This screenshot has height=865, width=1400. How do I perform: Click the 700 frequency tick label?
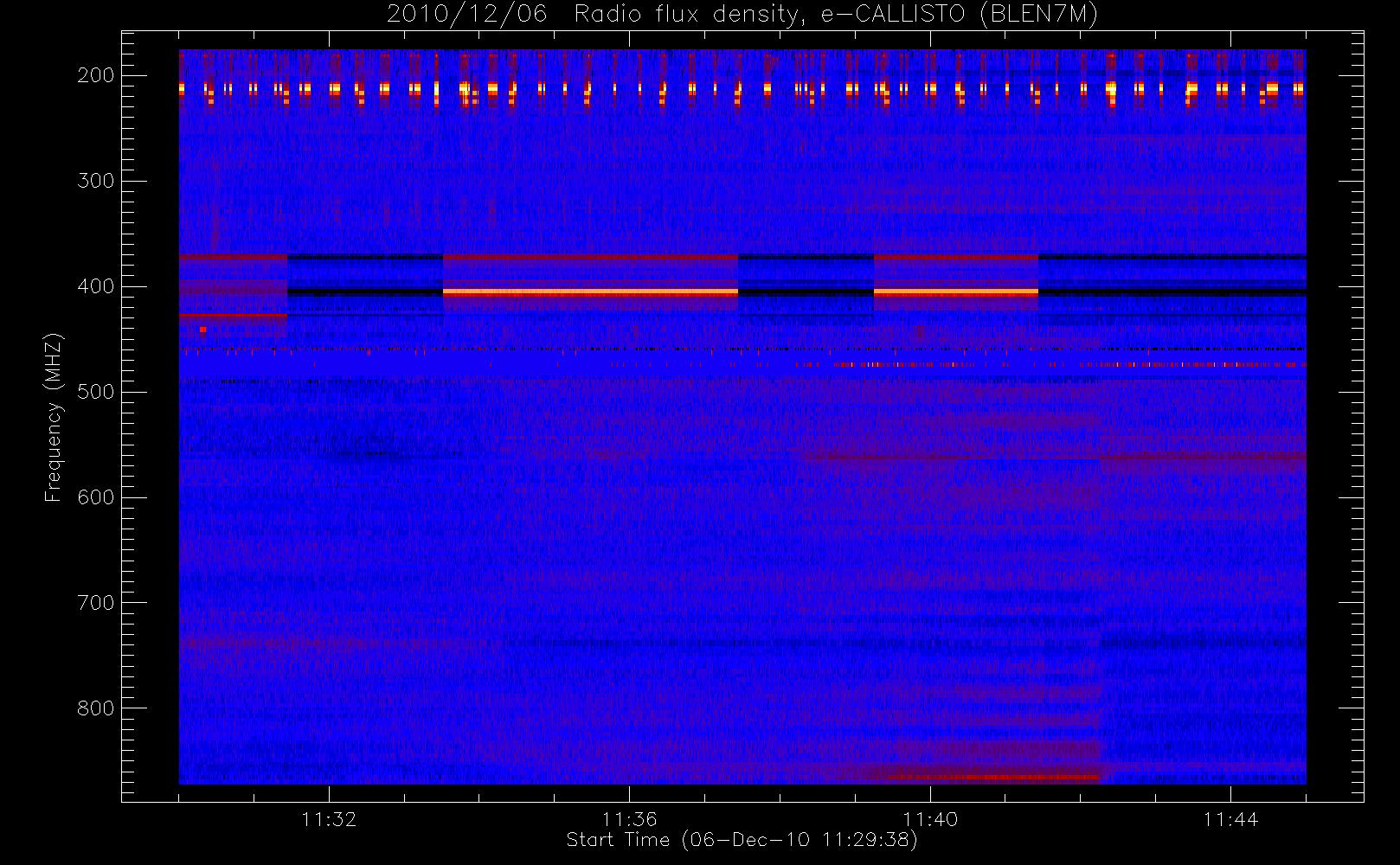pos(95,603)
